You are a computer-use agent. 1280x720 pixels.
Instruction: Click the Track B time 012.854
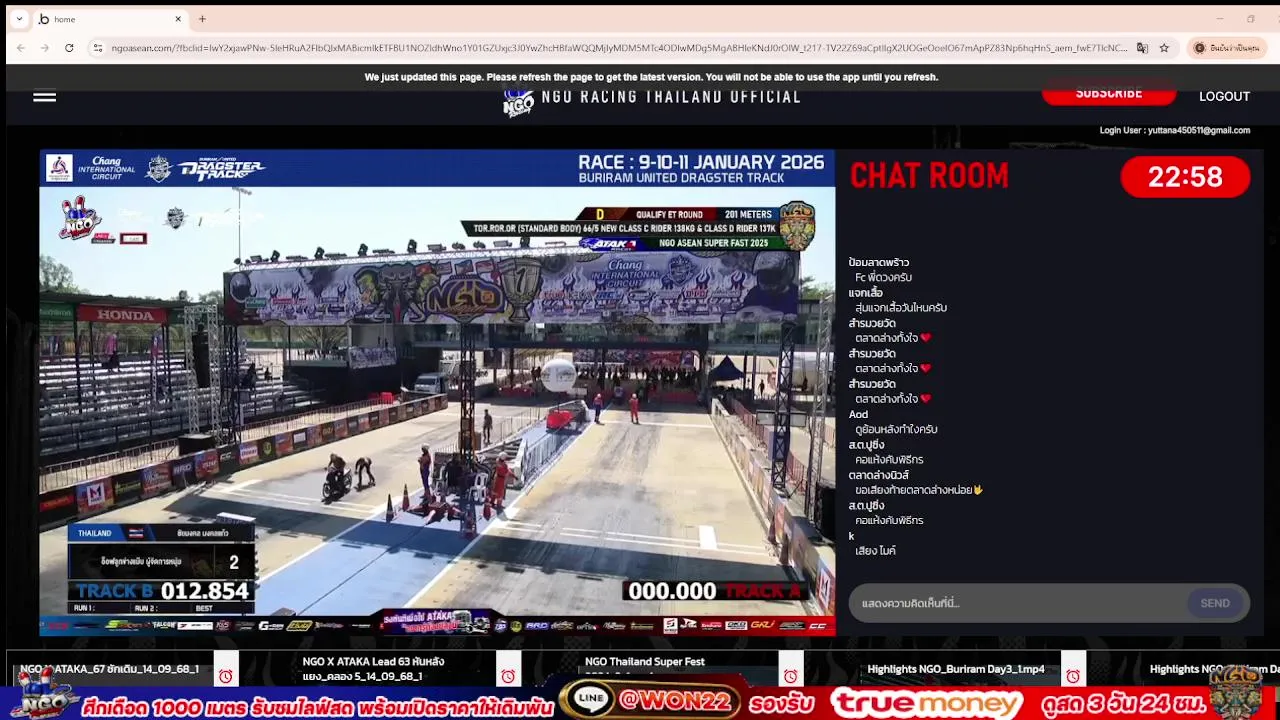click(x=204, y=591)
